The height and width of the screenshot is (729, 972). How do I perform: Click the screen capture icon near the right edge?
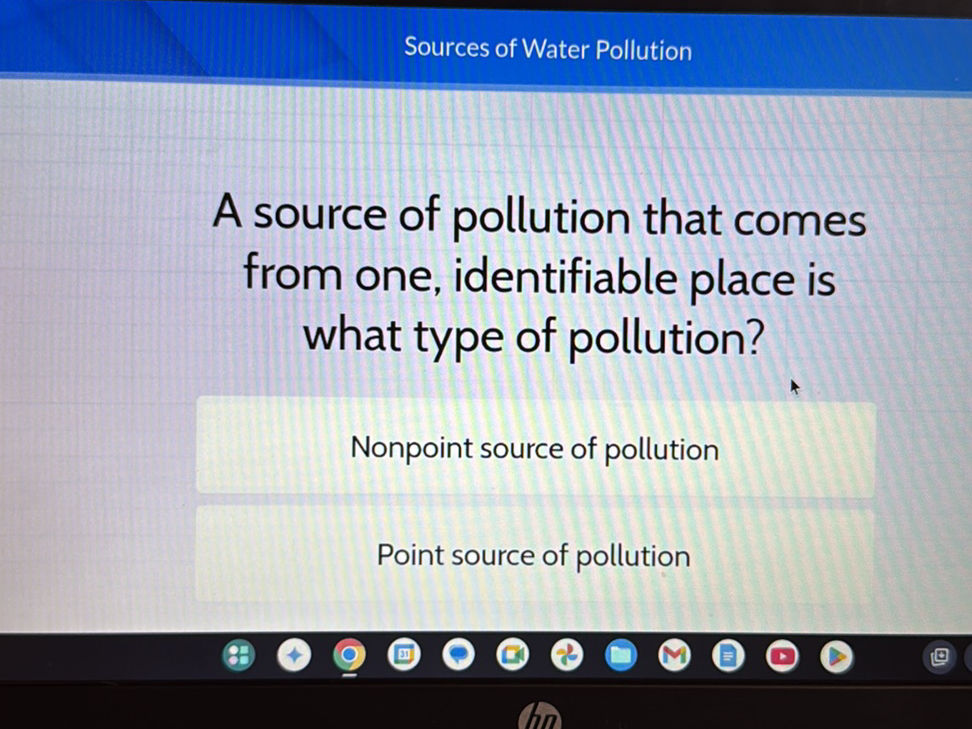[x=940, y=657]
